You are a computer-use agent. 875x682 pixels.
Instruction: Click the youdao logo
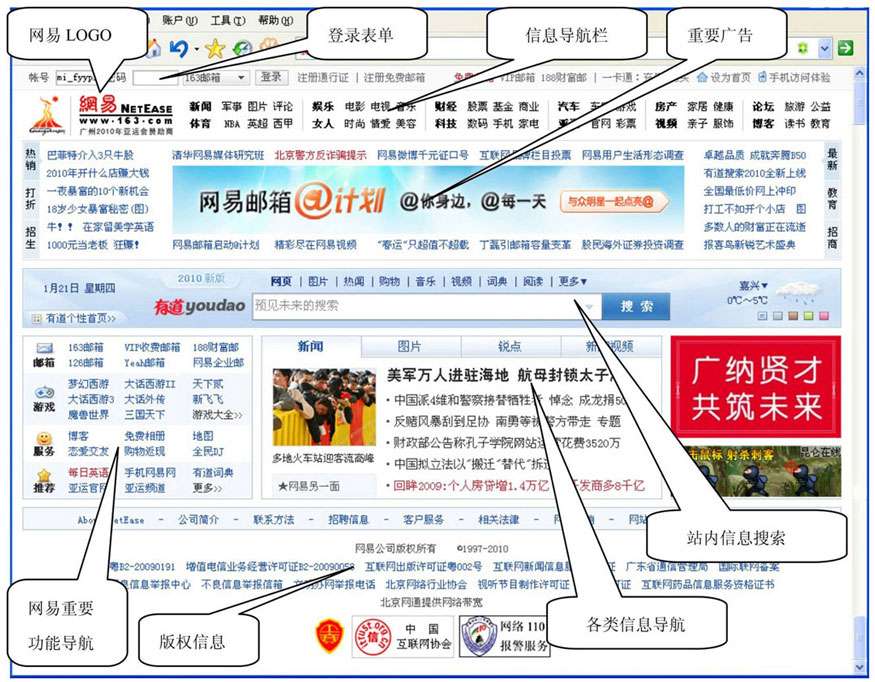pyautogui.click(x=199, y=306)
